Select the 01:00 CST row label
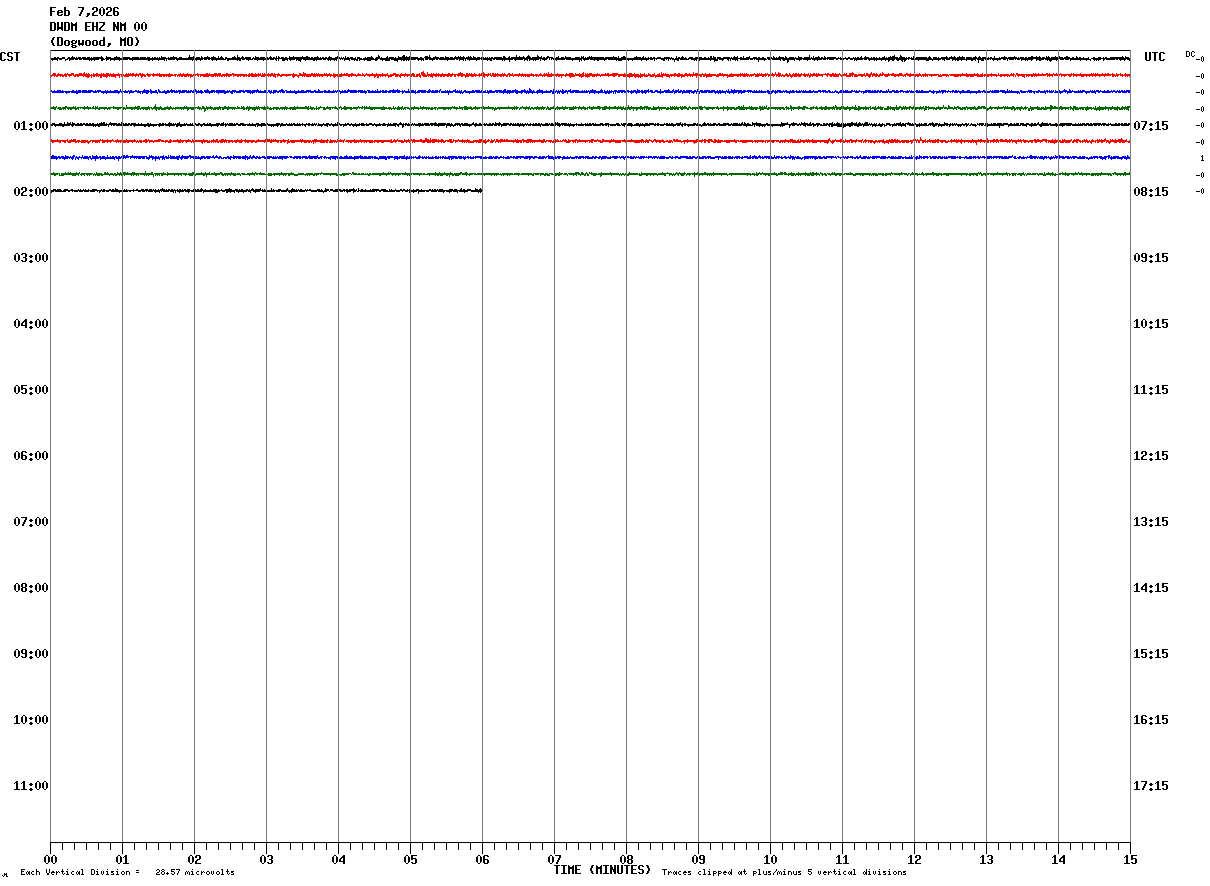Screen dimensions: 1210x886 click(x=31, y=126)
